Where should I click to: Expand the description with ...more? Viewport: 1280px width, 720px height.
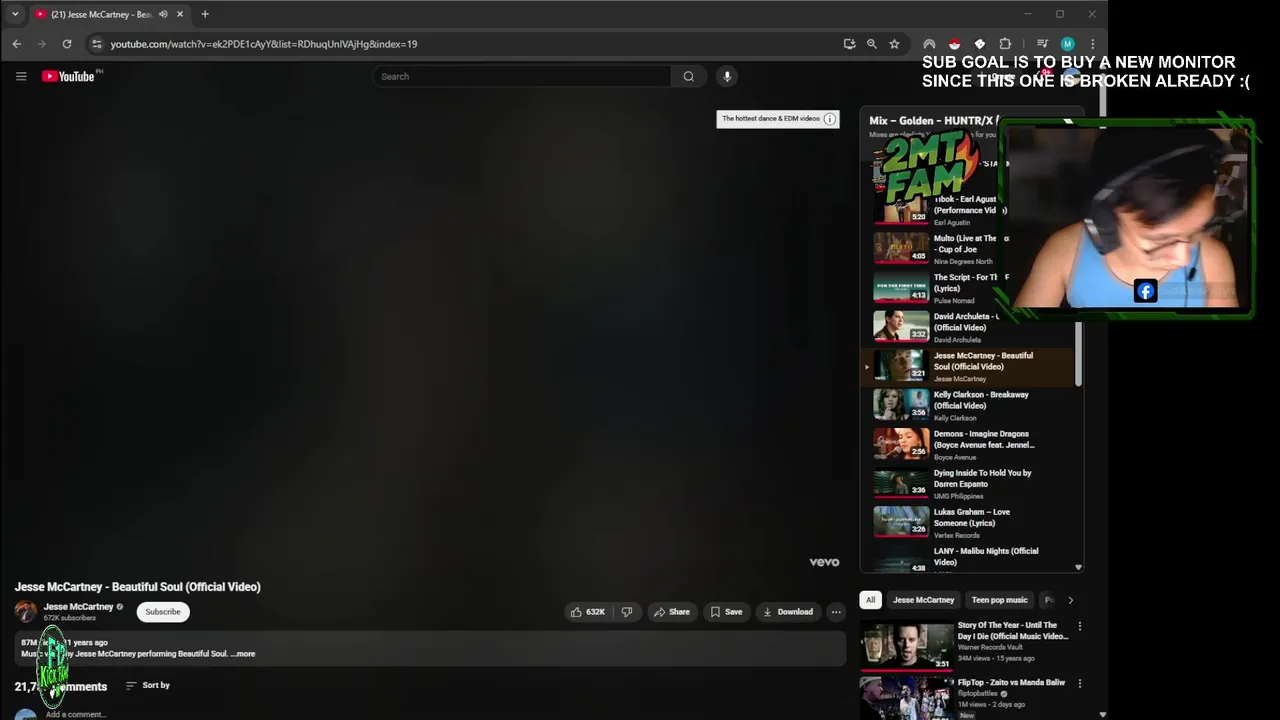(243, 654)
